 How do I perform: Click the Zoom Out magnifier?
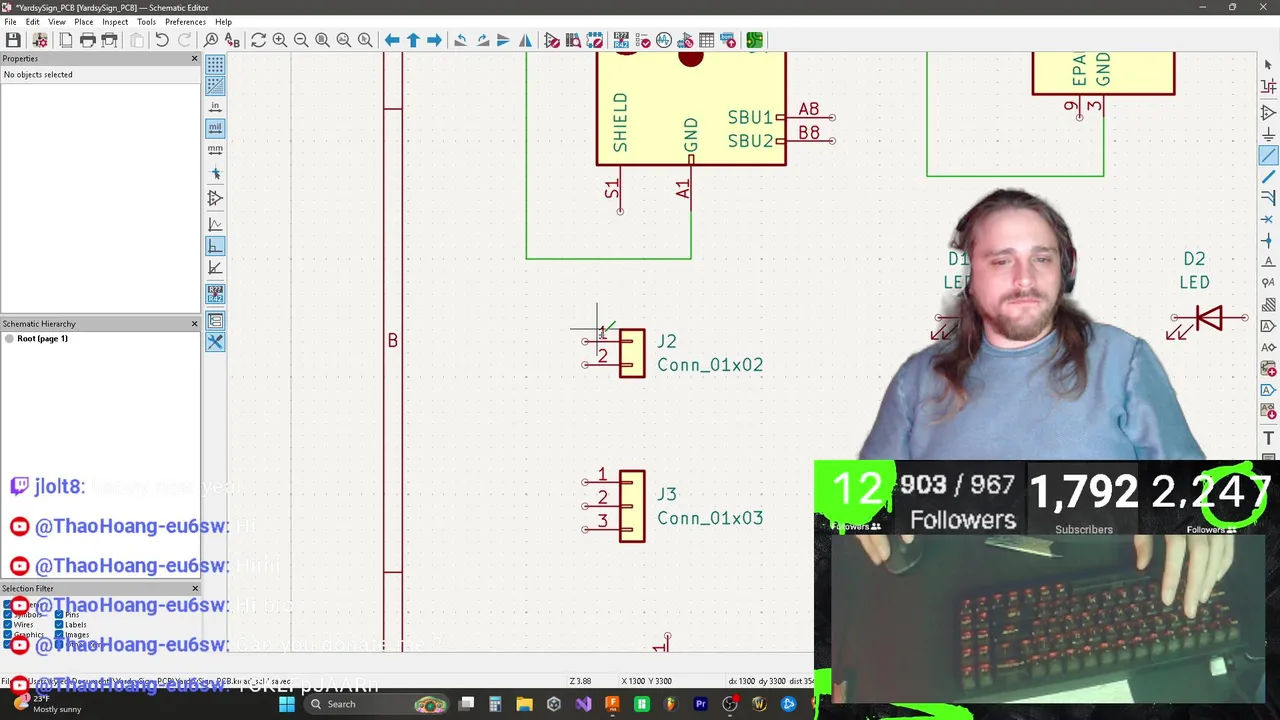pyautogui.click(x=301, y=40)
